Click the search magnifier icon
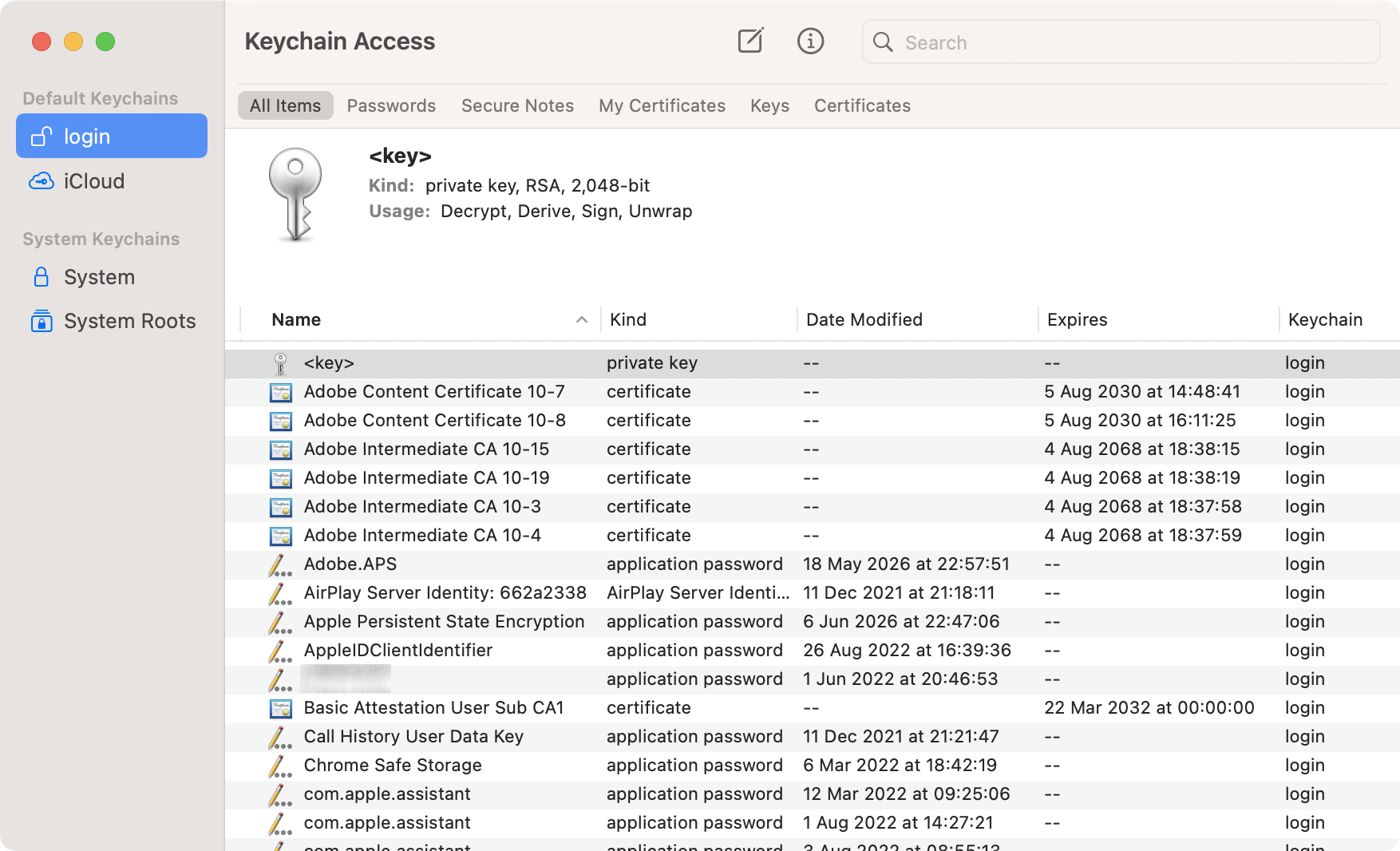 tap(883, 42)
